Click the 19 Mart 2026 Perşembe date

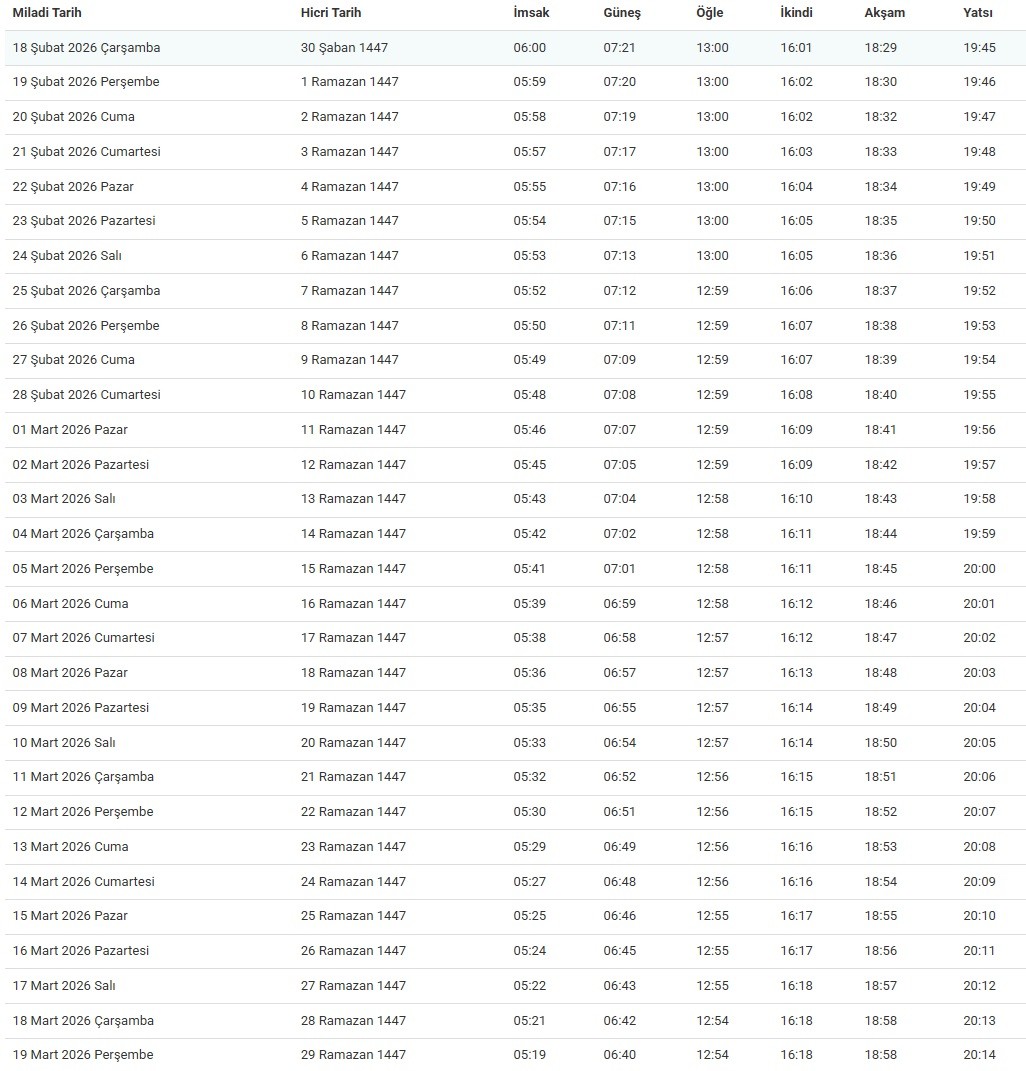83,1055
